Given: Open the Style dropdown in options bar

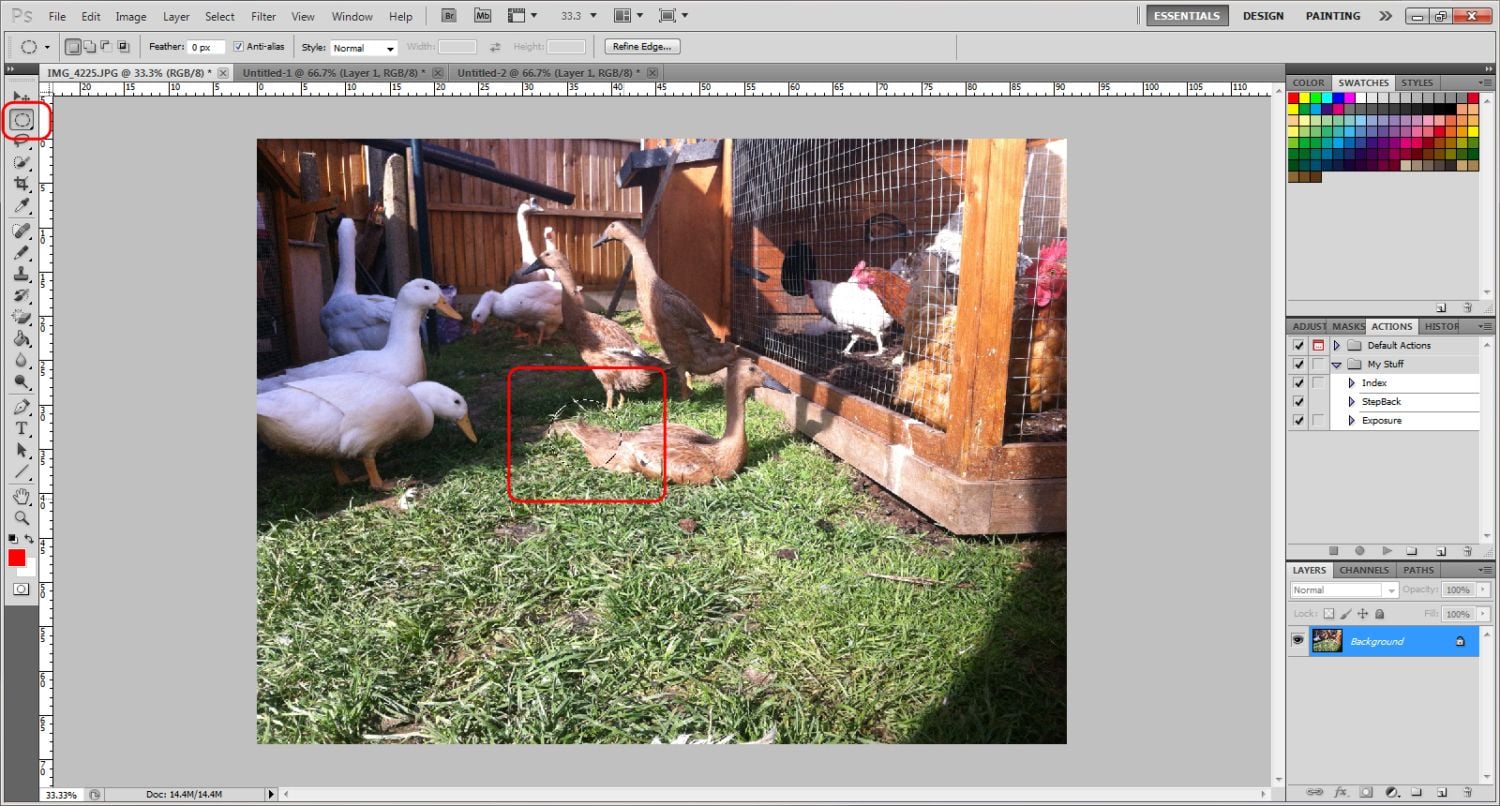Looking at the screenshot, I should pyautogui.click(x=364, y=48).
